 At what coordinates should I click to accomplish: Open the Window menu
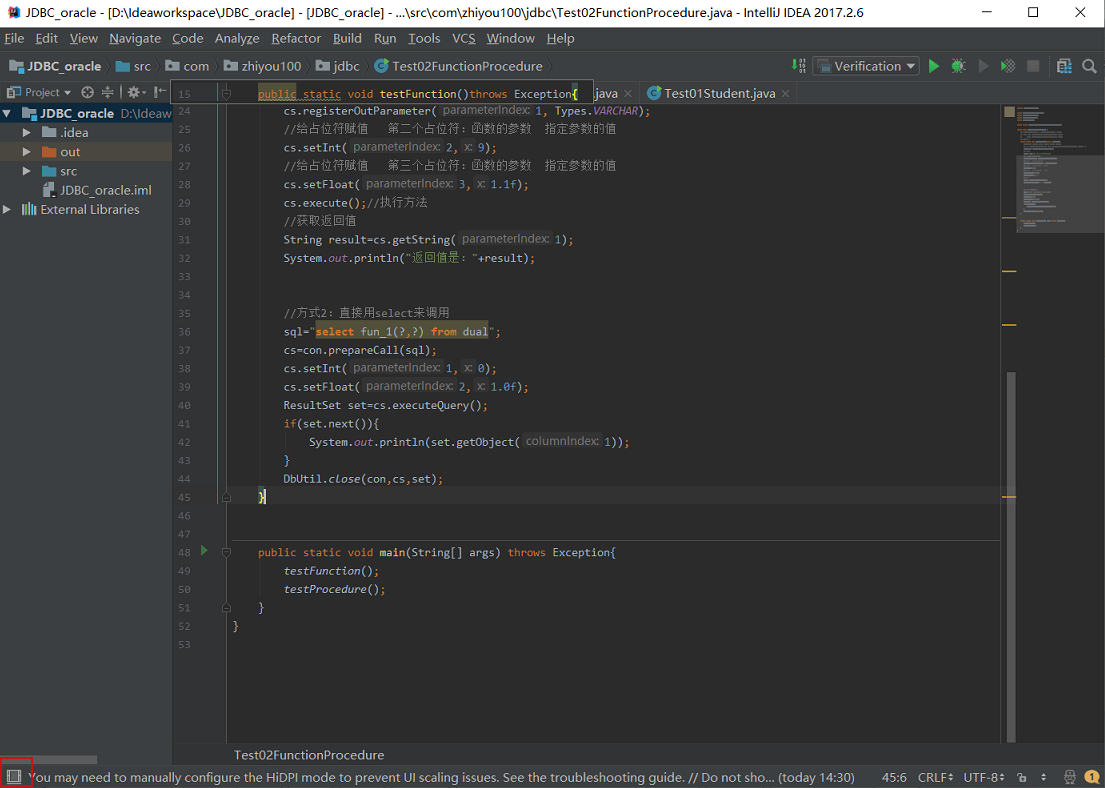(x=510, y=38)
